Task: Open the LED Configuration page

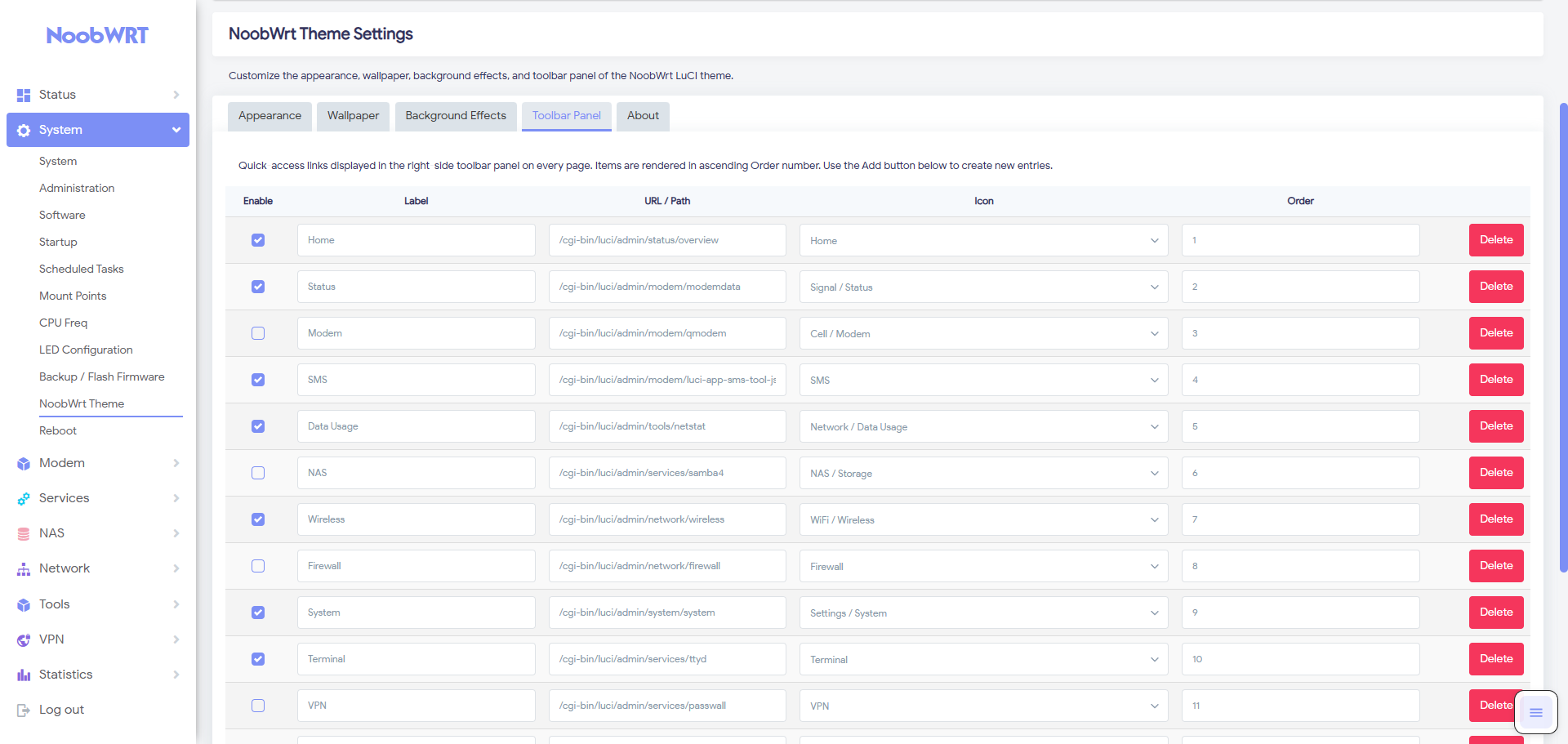Action: [x=86, y=350]
